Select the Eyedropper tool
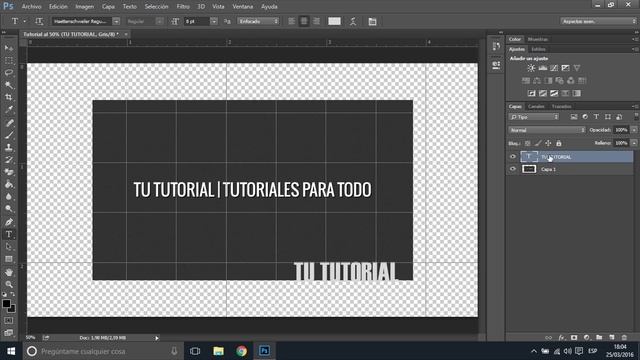 tap(9, 109)
